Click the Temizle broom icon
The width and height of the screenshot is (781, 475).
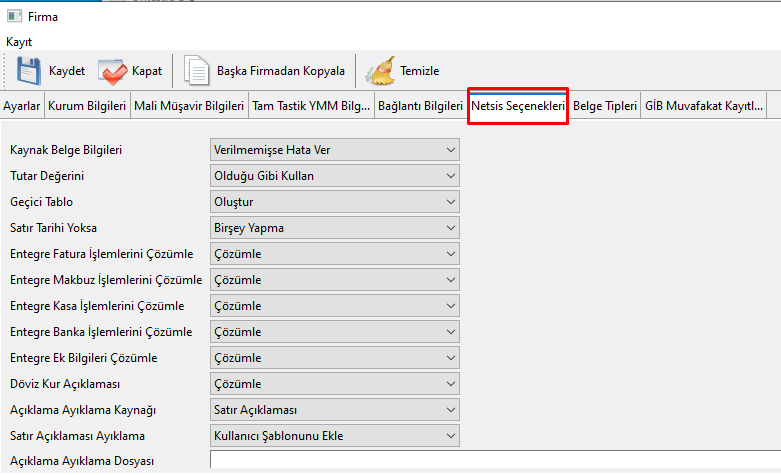[380, 71]
